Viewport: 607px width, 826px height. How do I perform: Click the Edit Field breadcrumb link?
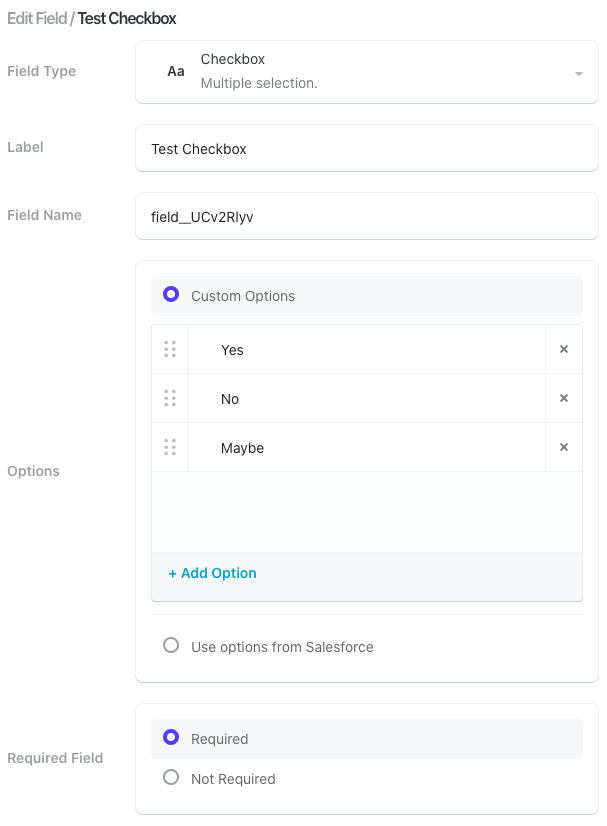tap(36, 18)
